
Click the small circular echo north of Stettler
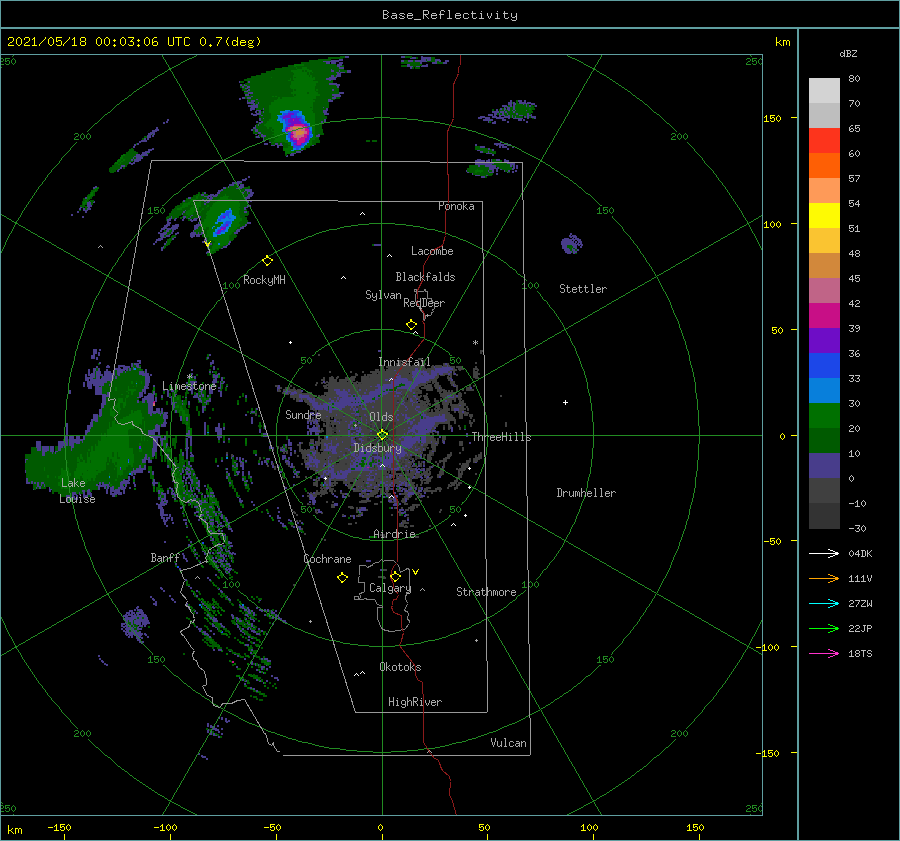(x=571, y=245)
